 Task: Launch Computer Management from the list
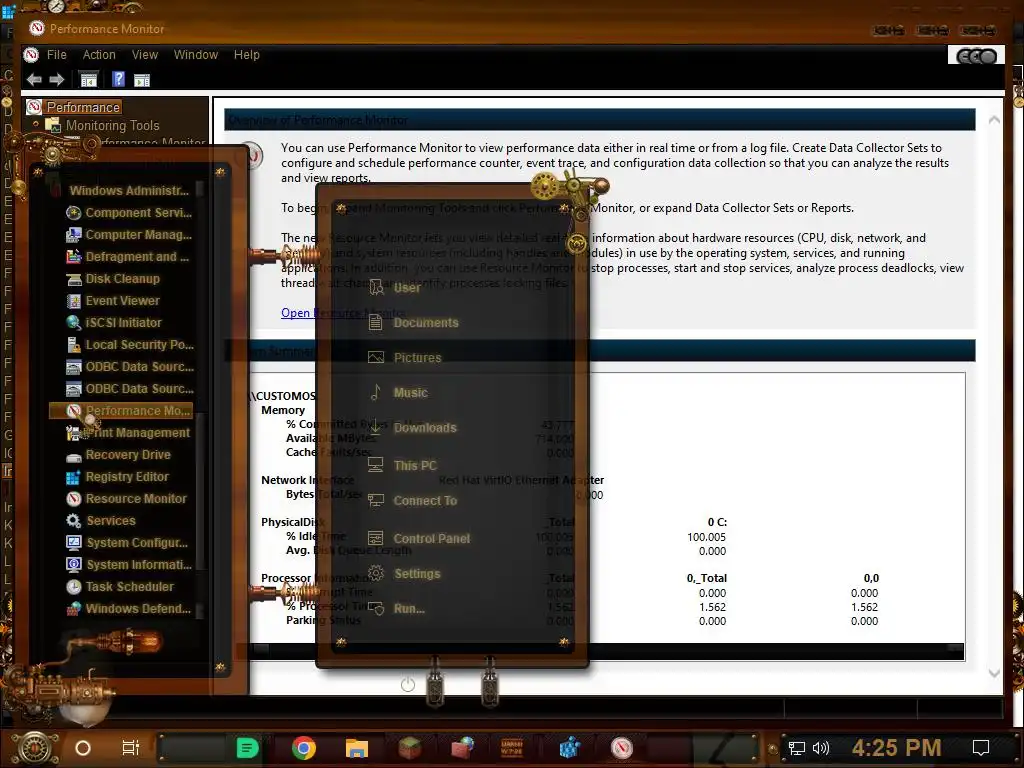tap(129, 234)
